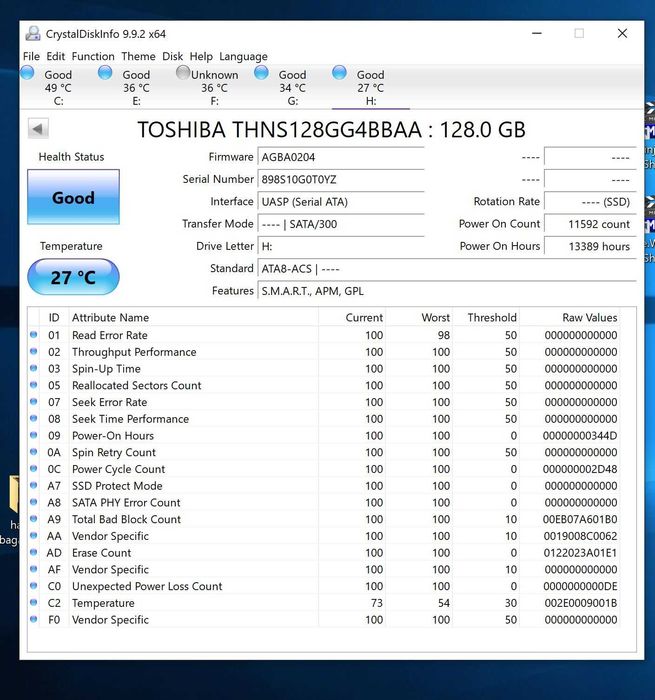Open the Function menu
This screenshot has width=655, height=700.
(93, 56)
